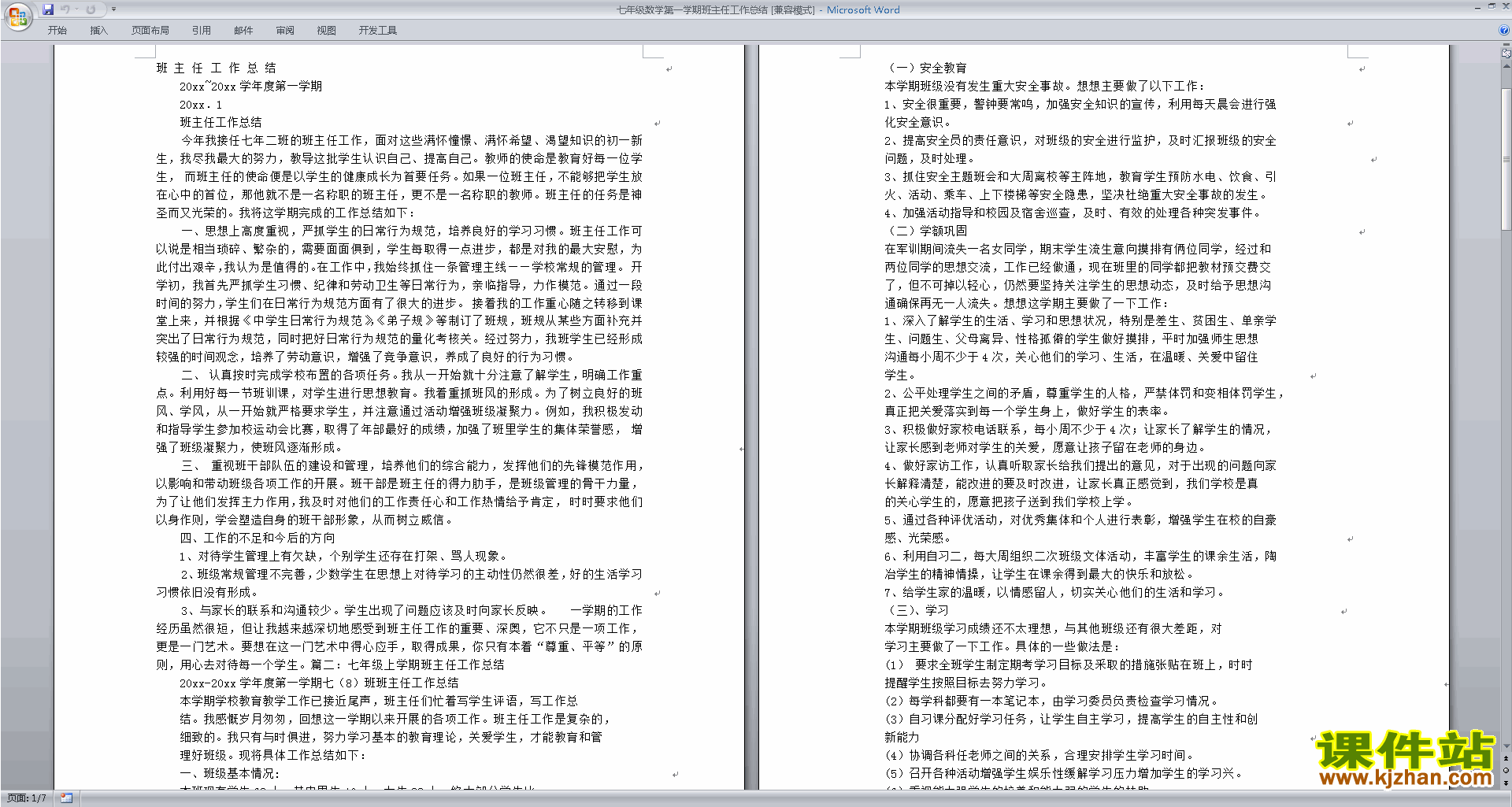Viewport: 1512px width, 807px height.
Task: Toggle the ruler view button
Action: tap(1506, 54)
